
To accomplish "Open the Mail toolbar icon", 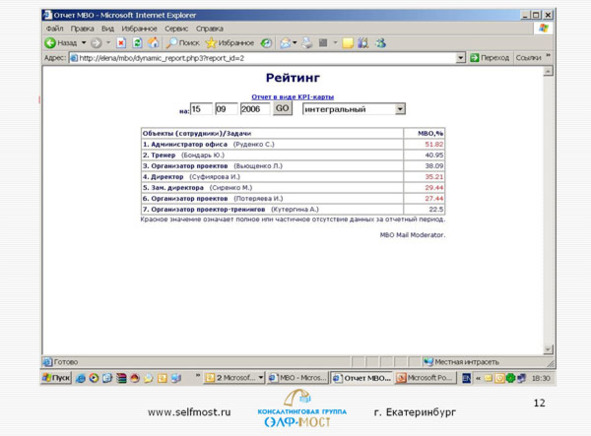I will pyautogui.click(x=286, y=43).
